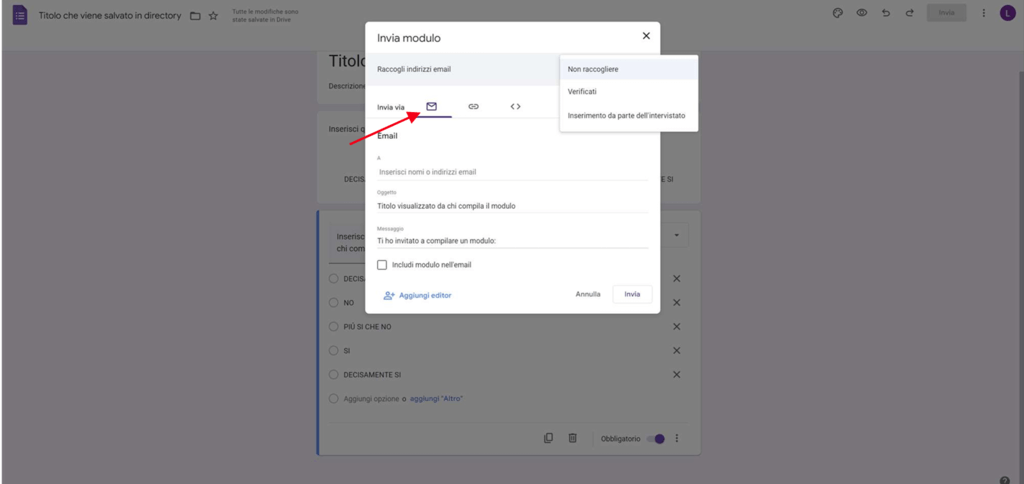Screen dimensions: 1024x484
Task: Toggle the Obbligatorio switch
Action: (656, 438)
